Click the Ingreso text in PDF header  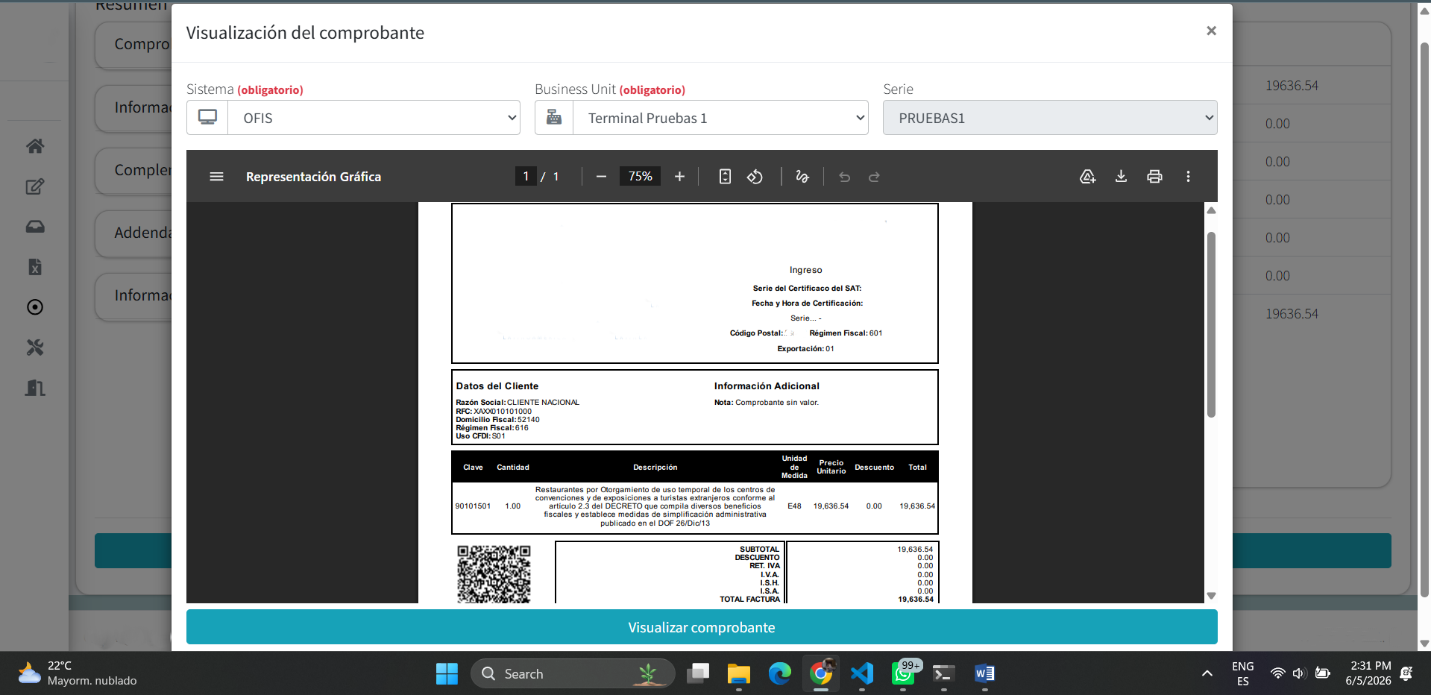pos(805,270)
